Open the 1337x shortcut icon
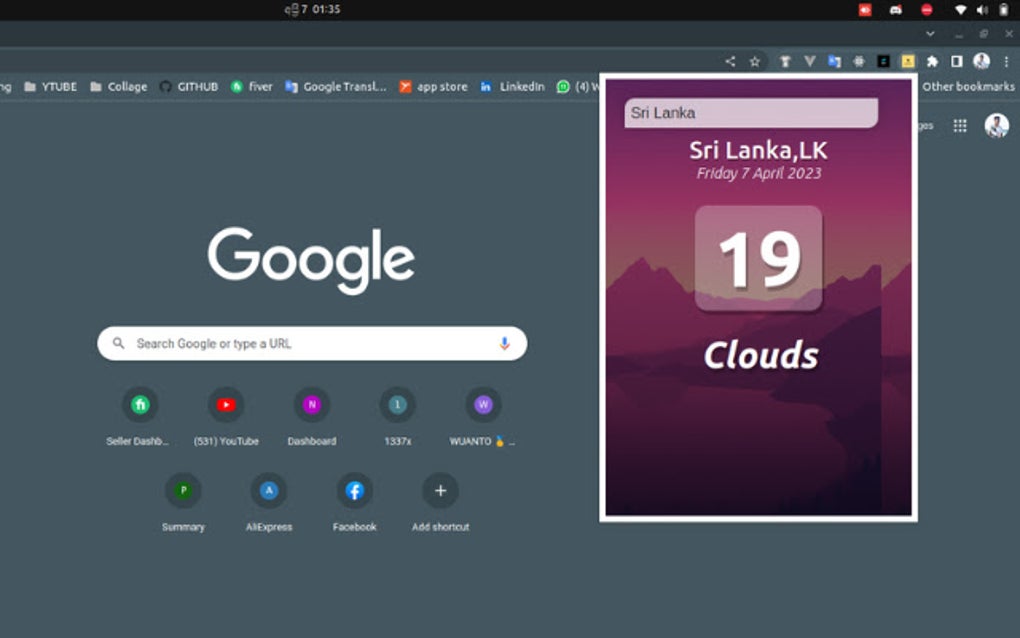The image size is (1020, 638). coord(397,404)
